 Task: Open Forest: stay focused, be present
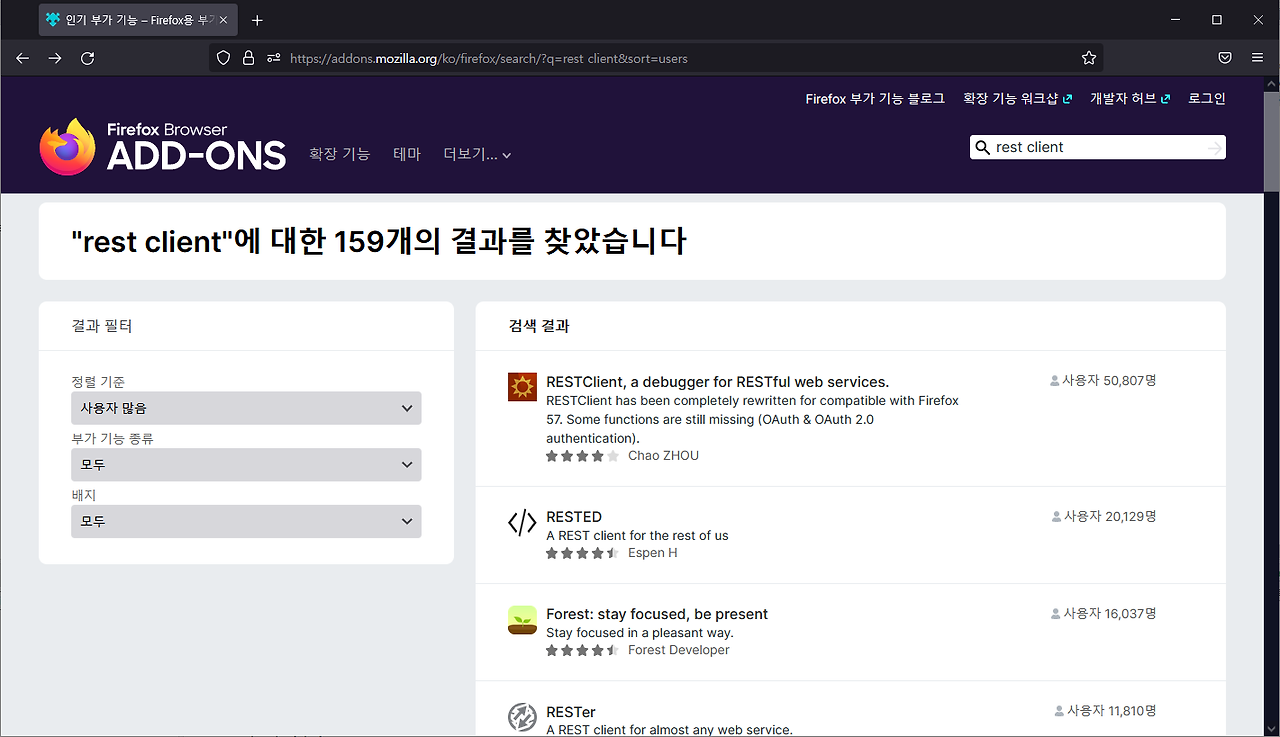(x=657, y=614)
